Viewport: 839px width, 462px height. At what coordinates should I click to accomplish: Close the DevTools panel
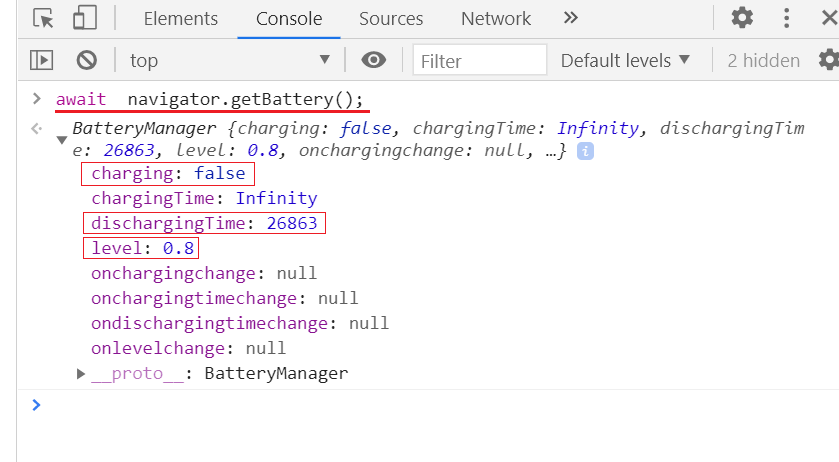pyautogui.click(x=829, y=18)
